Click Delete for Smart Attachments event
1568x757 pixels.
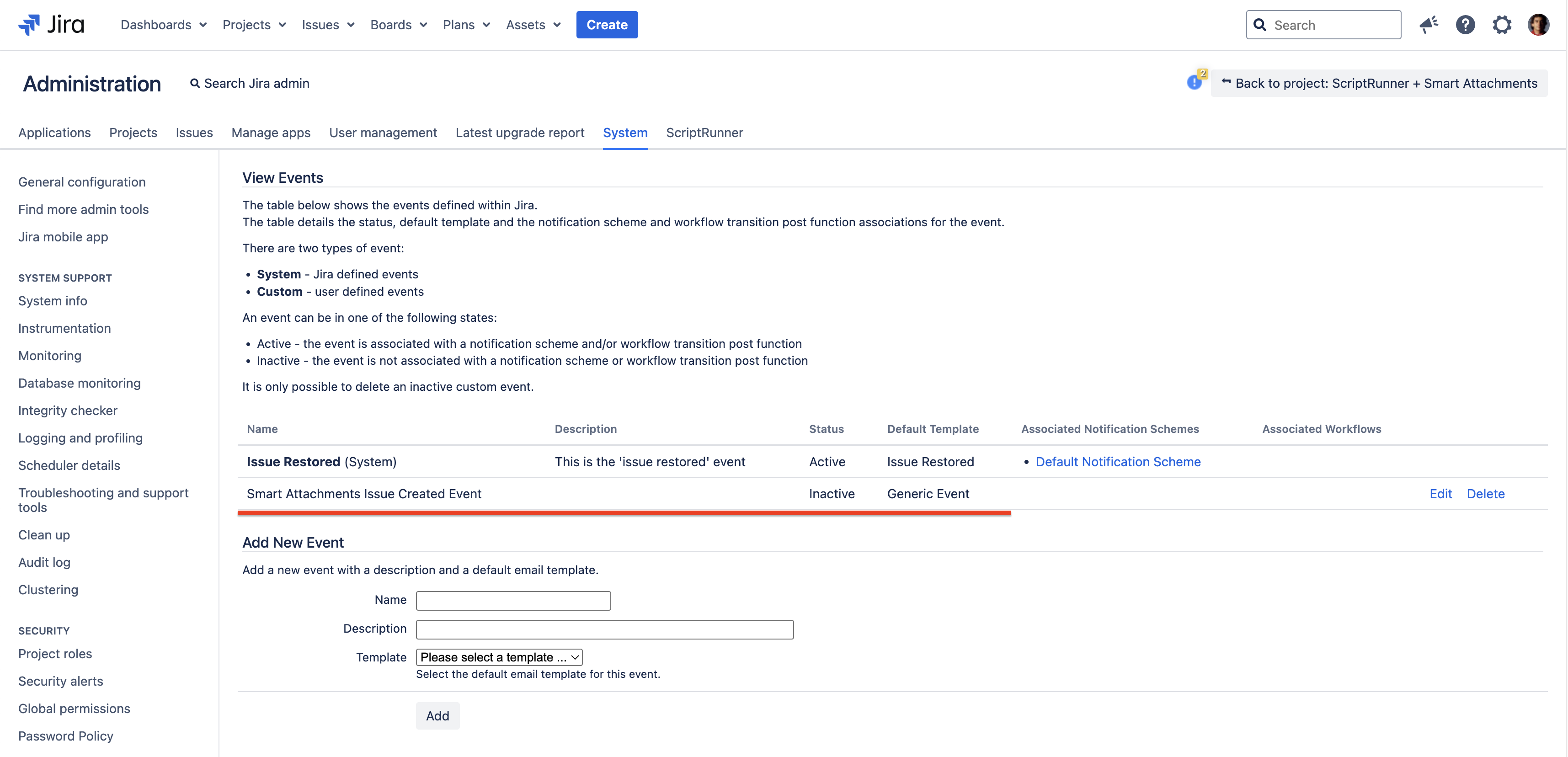(x=1485, y=494)
